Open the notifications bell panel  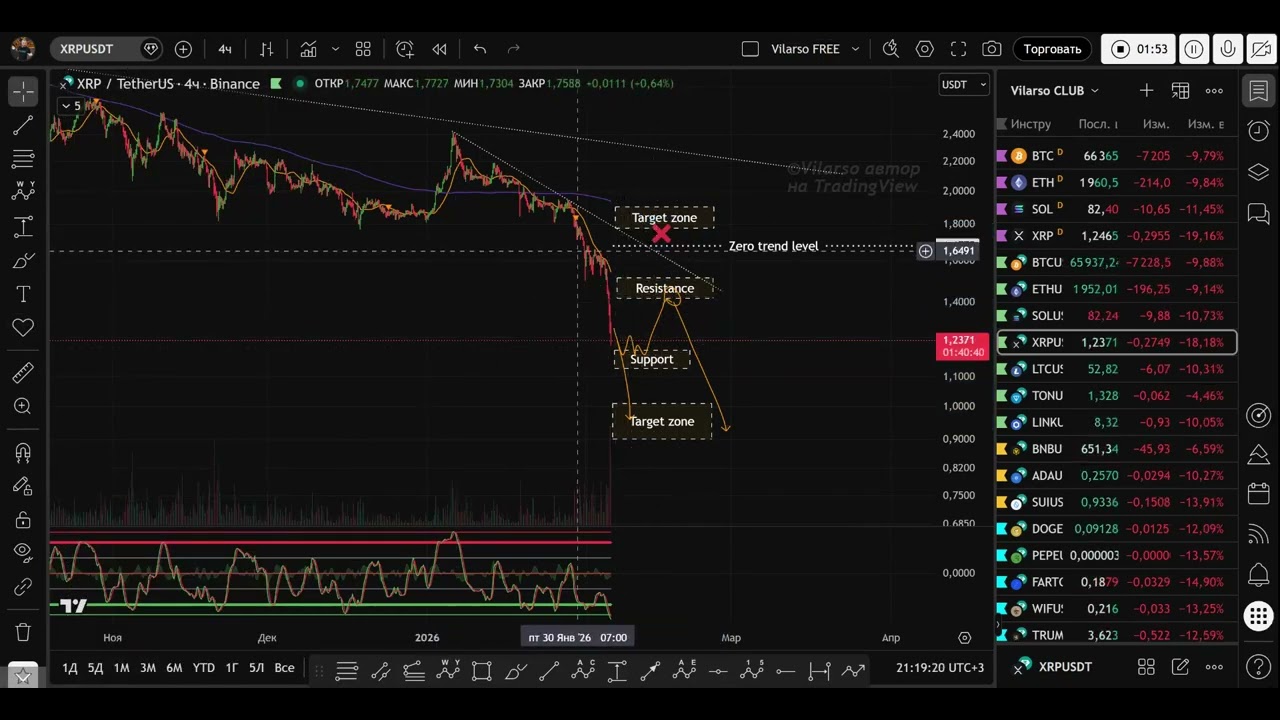[1259, 576]
